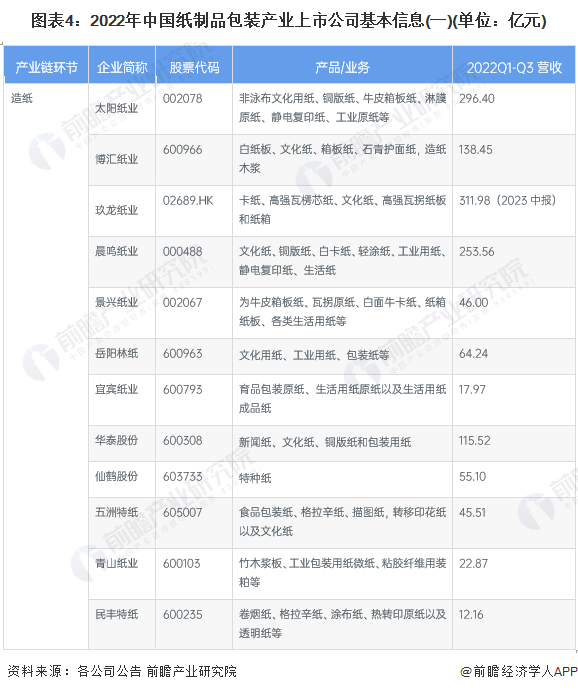Click the 产品/业务 column header
The width and height of the screenshot is (578, 692).
pos(342,67)
